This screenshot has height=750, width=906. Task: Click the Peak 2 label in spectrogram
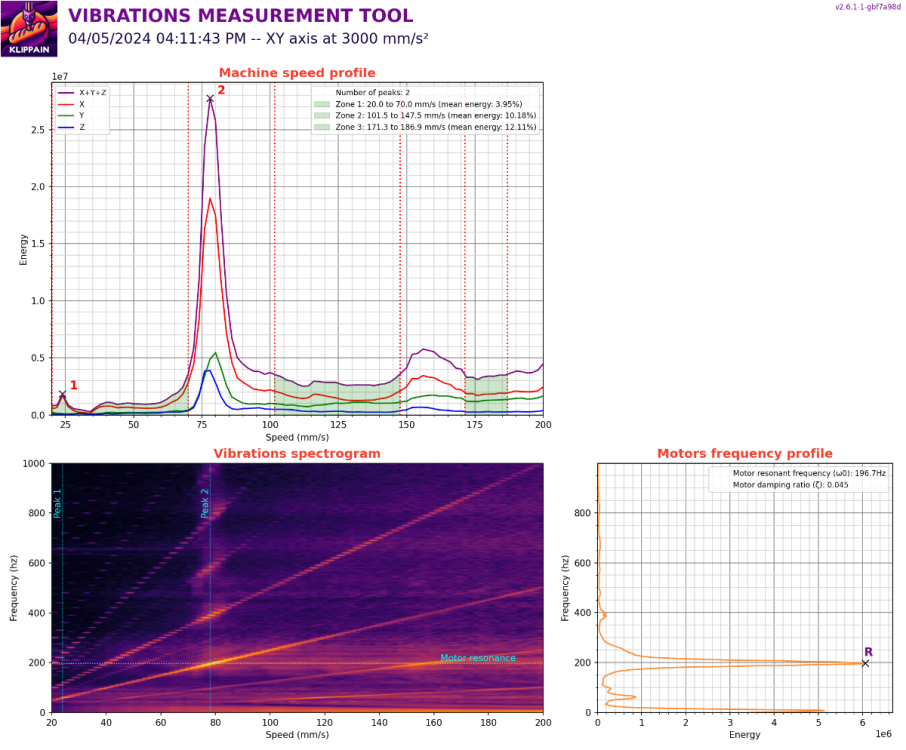click(205, 503)
